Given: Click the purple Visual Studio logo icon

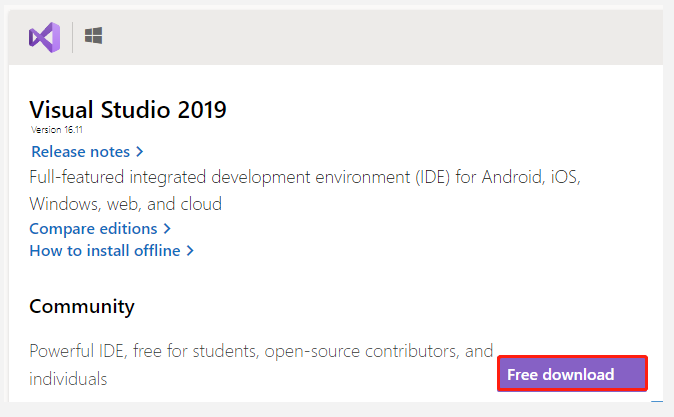Looking at the screenshot, I should tap(45, 37).
